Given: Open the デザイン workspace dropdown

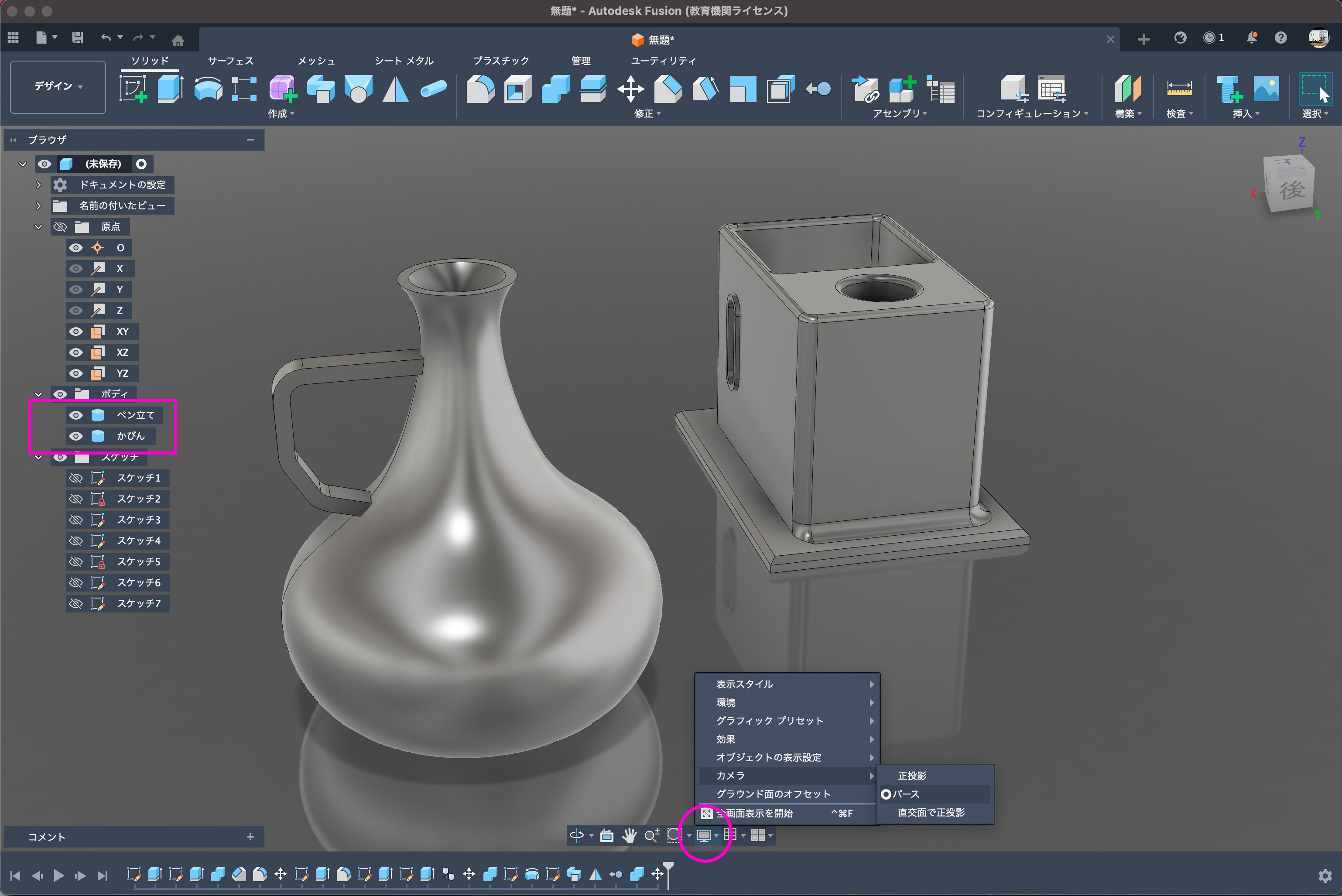Looking at the screenshot, I should [58, 86].
